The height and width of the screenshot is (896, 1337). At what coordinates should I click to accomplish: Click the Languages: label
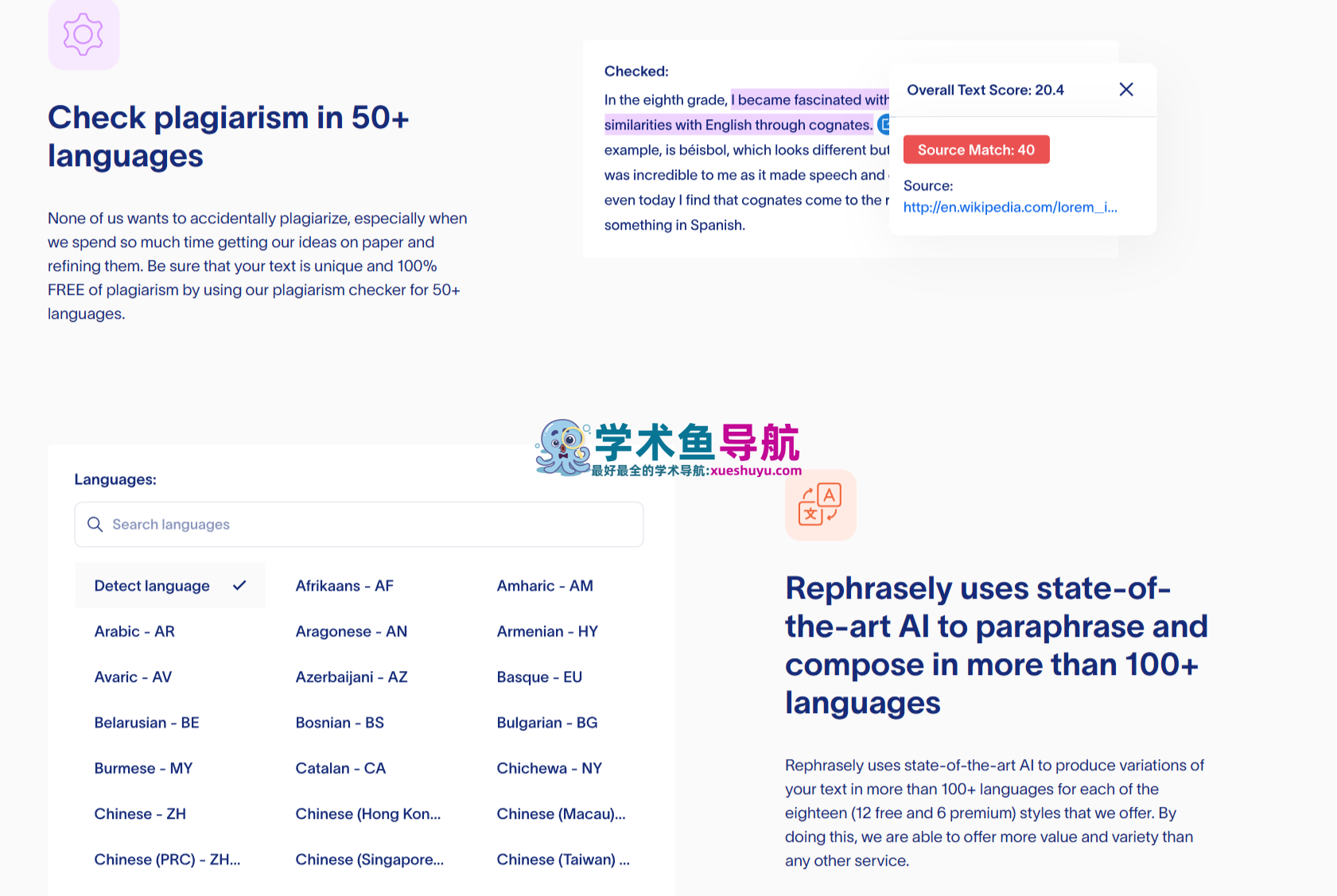(115, 479)
